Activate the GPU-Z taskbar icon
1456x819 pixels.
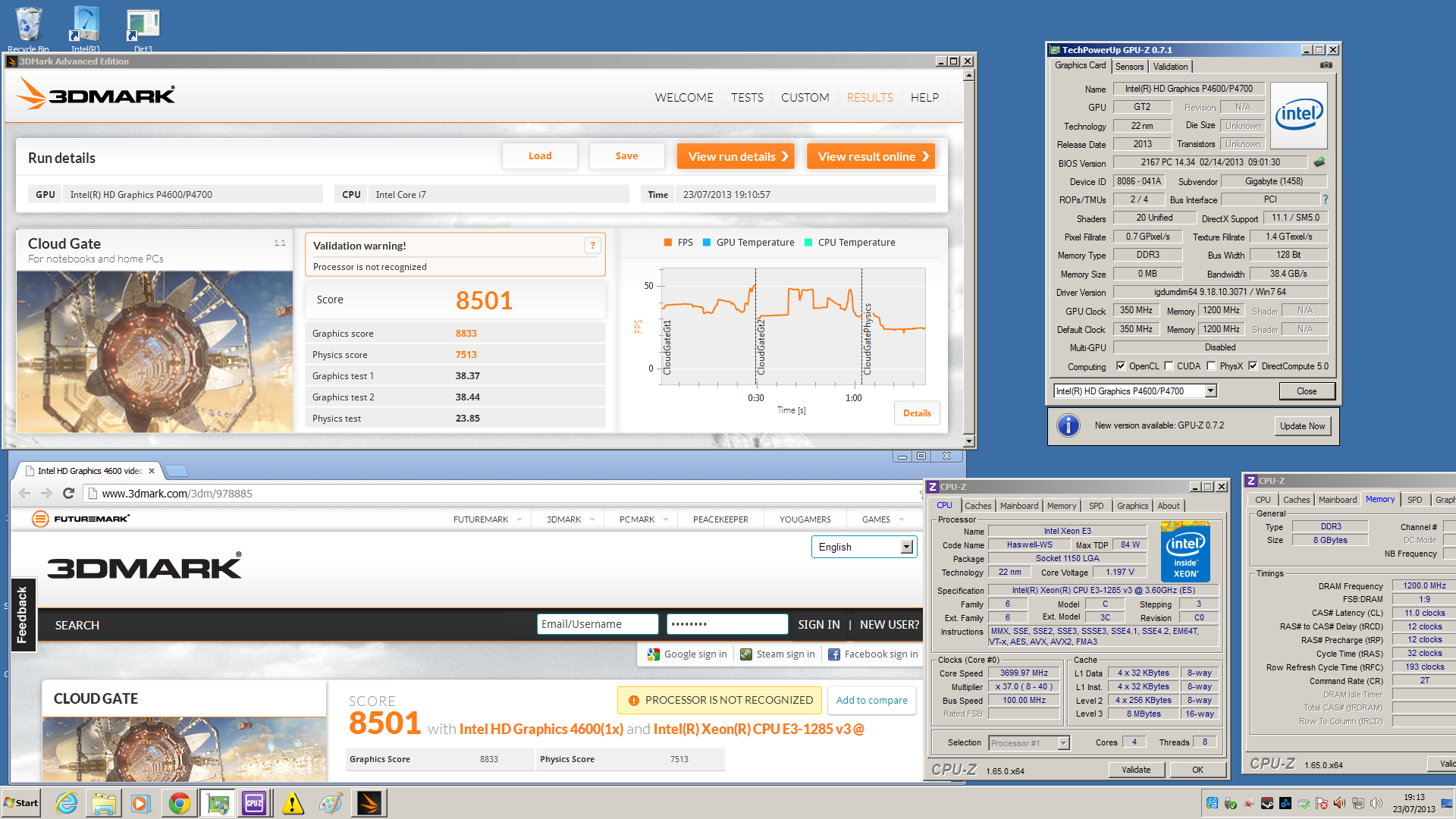pos(217,803)
